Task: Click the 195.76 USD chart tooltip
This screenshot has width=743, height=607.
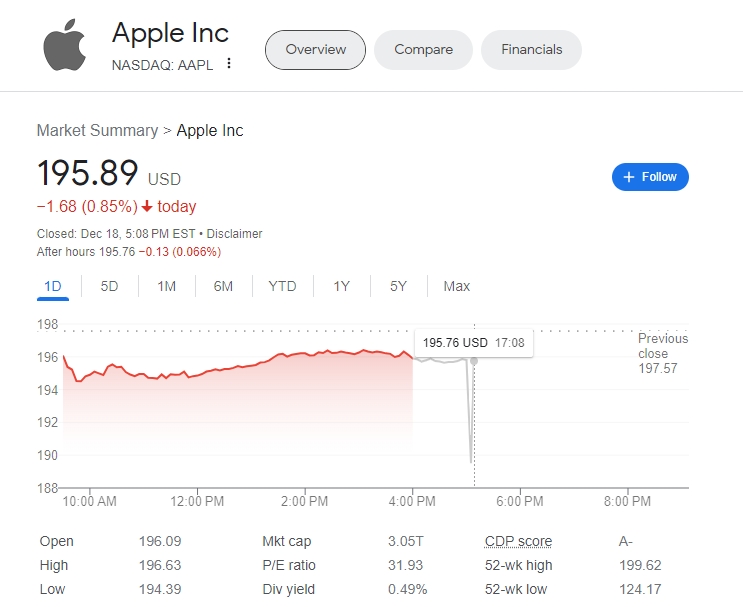Action: pos(472,343)
